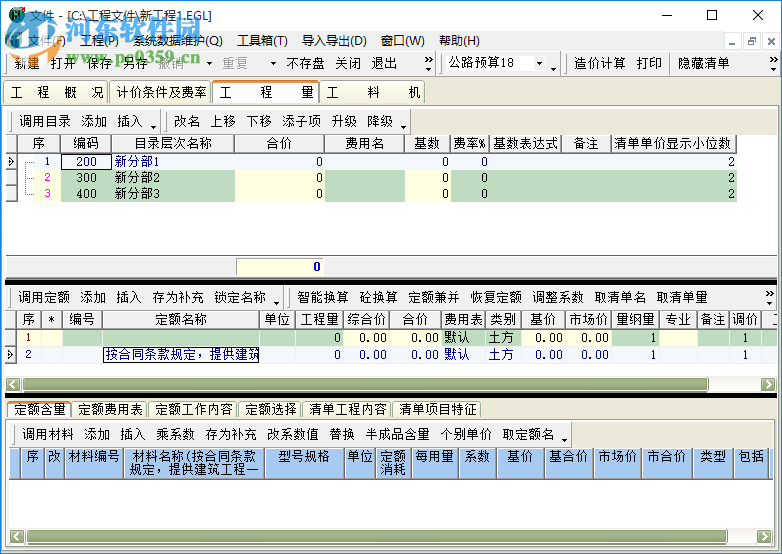Open the 工程(P) menu
This screenshot has height=554, width=782.
pos(99,41)
